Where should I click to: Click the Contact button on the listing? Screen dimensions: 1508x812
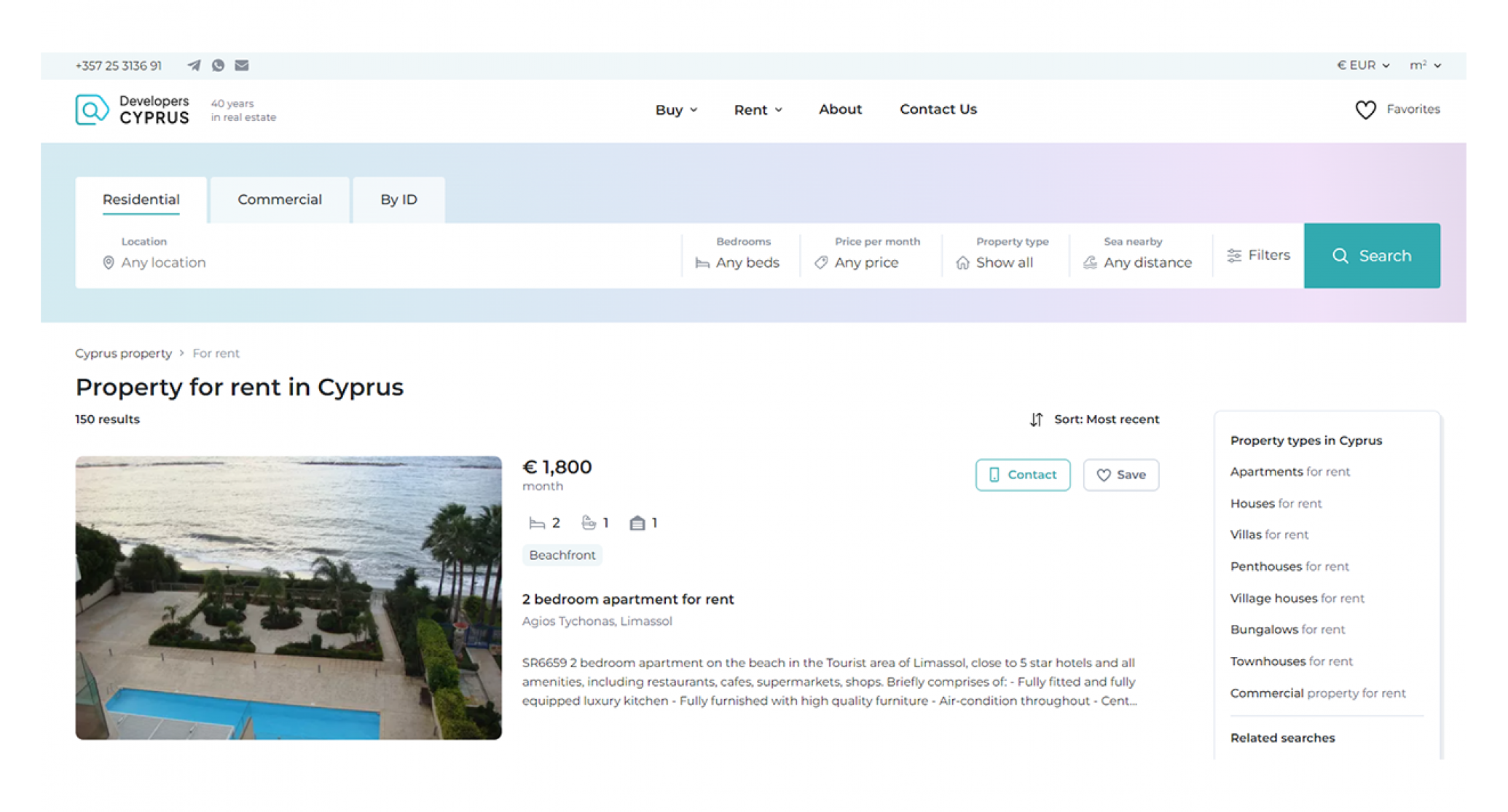pos(1023,475)
